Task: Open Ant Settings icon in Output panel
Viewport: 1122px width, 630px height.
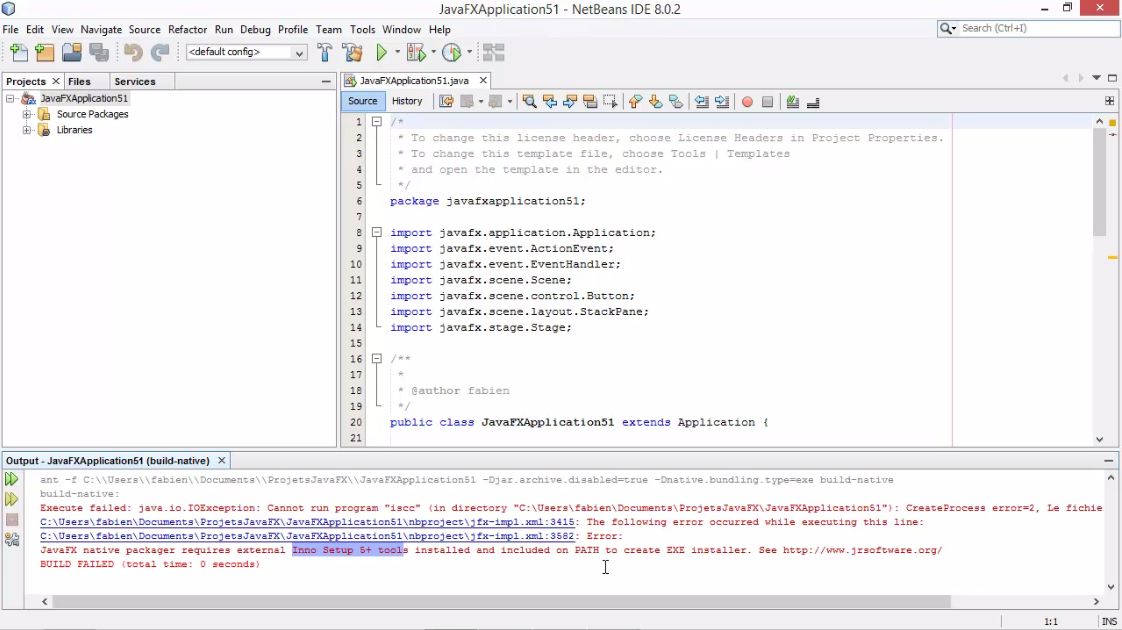Action: pyautogui.click(x=12, y=540)
